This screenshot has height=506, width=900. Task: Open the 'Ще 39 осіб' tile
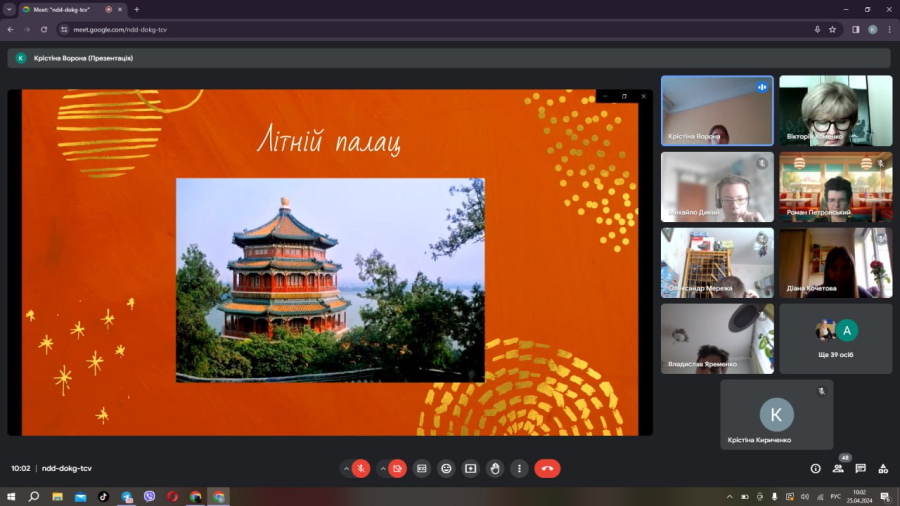pos(836,339)
